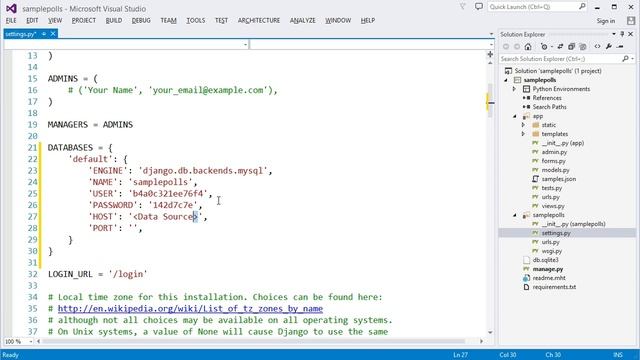Open the editor zoom level 100 % dropdown

click(30, 341)
